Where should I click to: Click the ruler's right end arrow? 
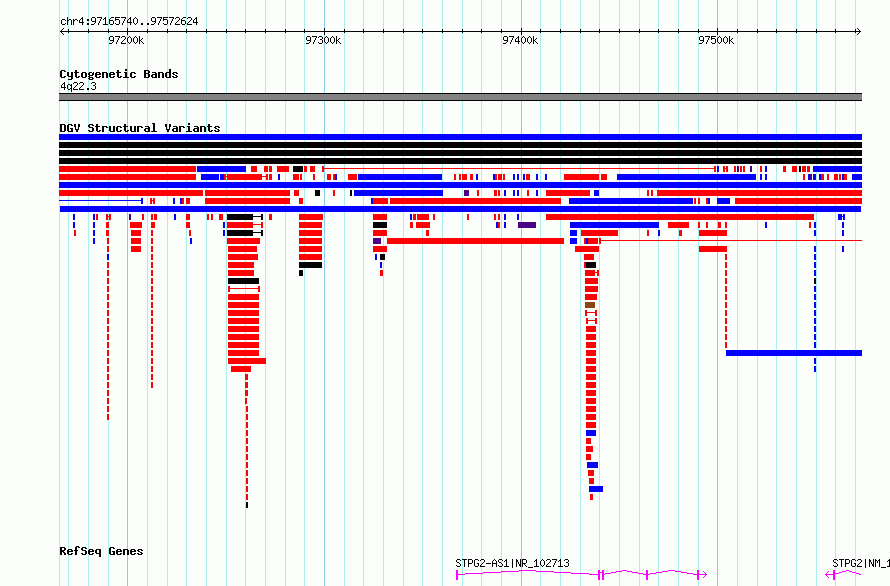tap(859, 31)
